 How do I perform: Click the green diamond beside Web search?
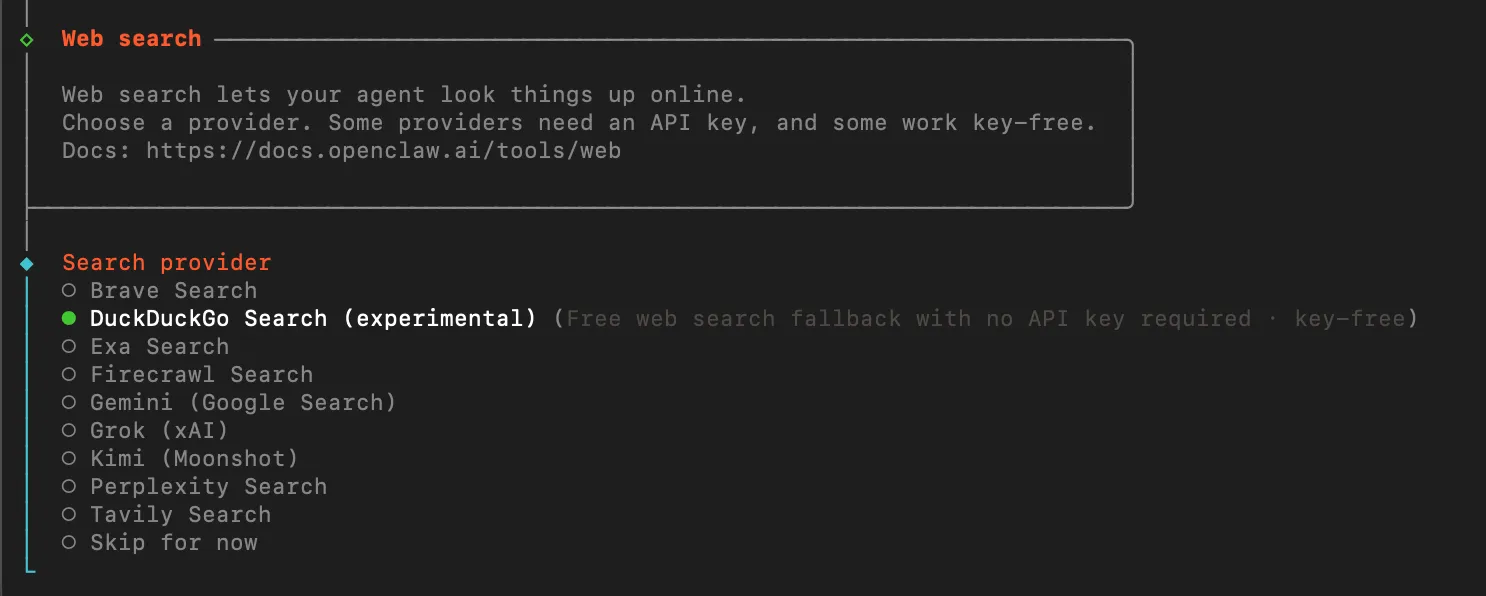(27, 39)
